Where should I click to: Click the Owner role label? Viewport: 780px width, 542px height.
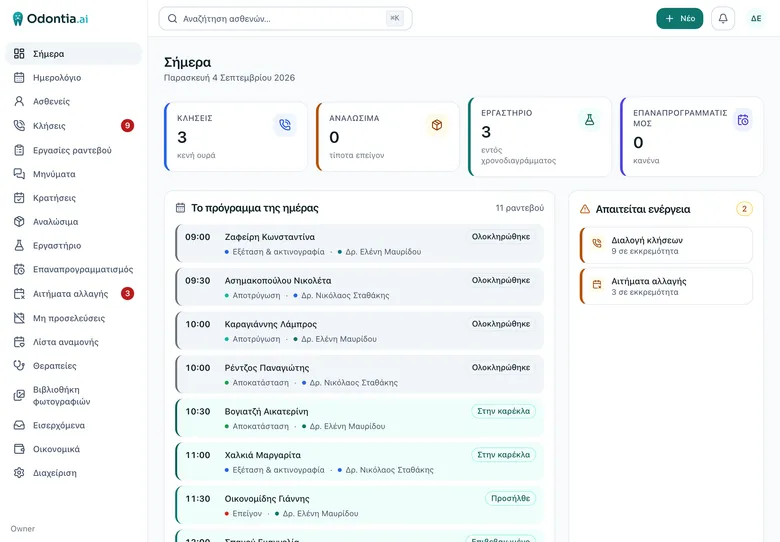coord(23,529)
